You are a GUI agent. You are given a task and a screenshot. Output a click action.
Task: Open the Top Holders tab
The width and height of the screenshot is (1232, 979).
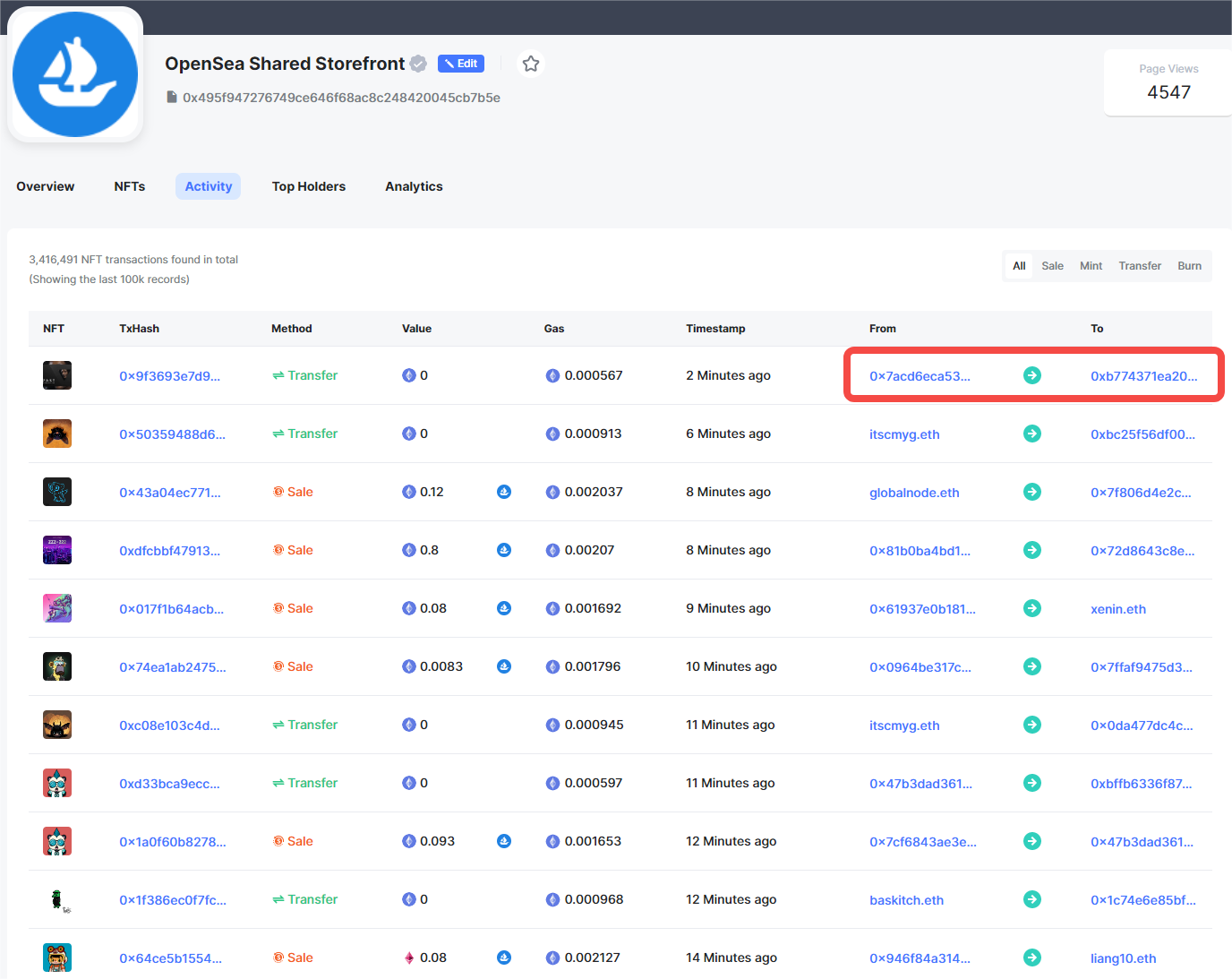[309, 186]
